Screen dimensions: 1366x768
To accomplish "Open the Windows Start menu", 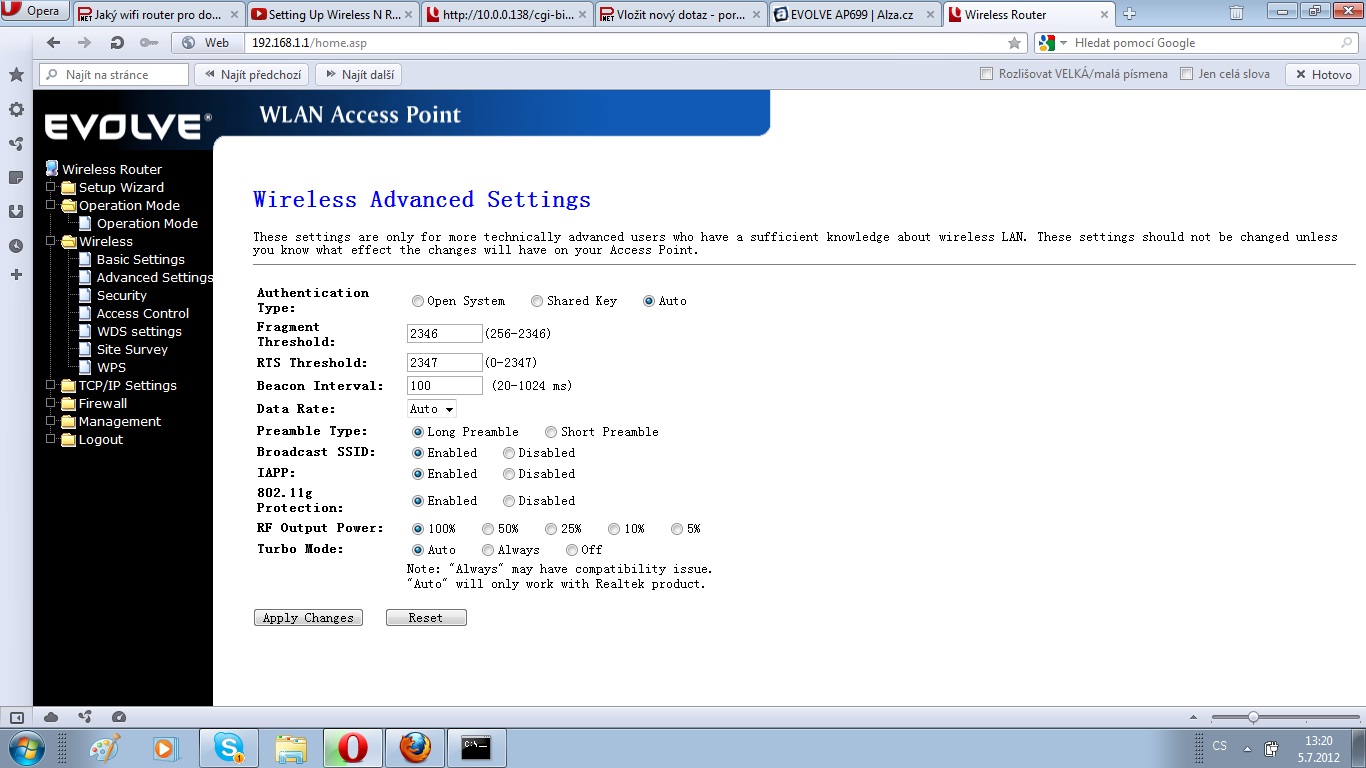I will [24, 748].
